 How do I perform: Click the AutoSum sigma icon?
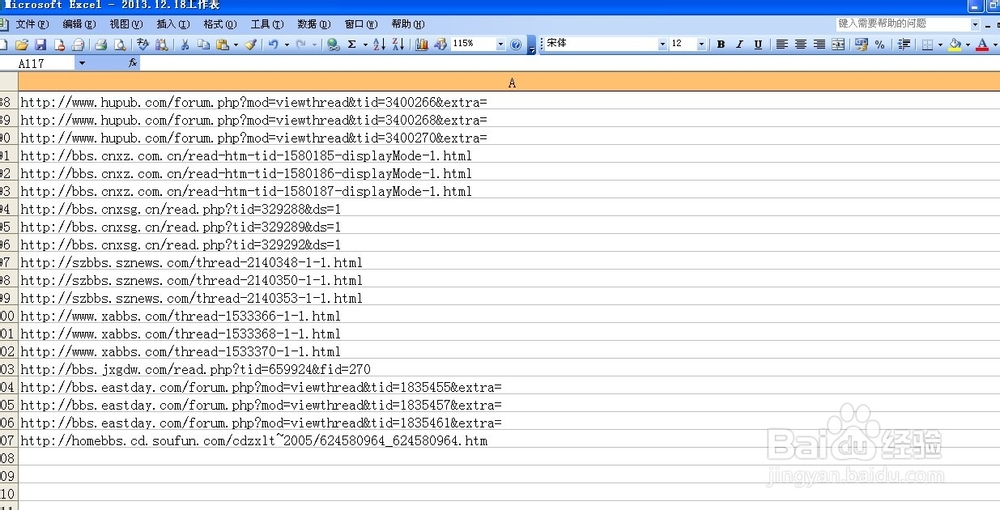click(x=351, y=45)
